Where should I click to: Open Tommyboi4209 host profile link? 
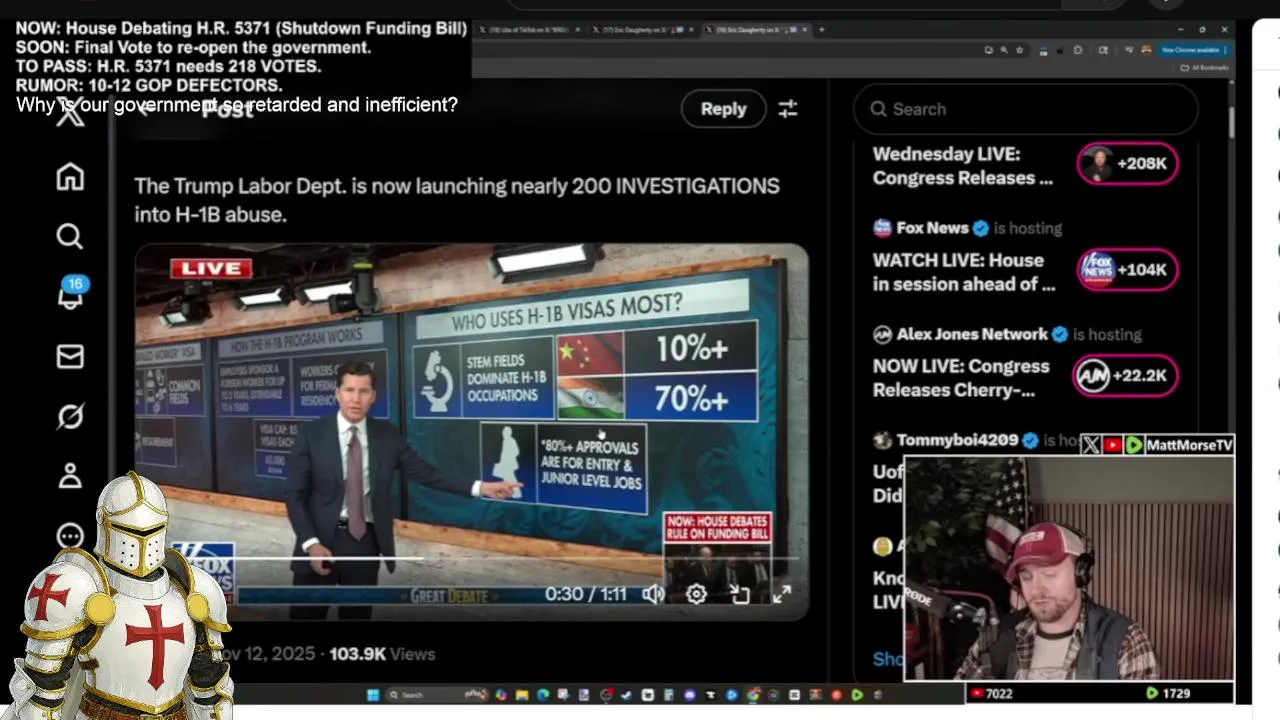pyautogui.click(x=957, y=440)
